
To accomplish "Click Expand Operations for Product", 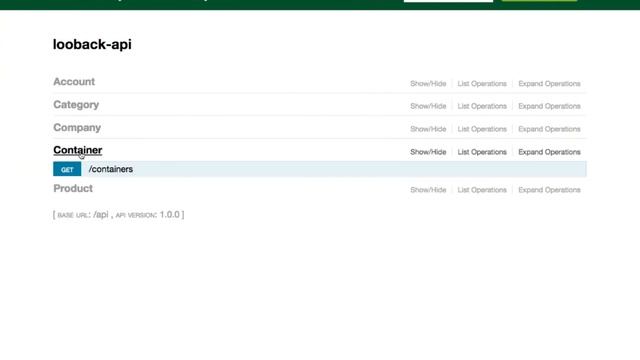I will (549, 190).
